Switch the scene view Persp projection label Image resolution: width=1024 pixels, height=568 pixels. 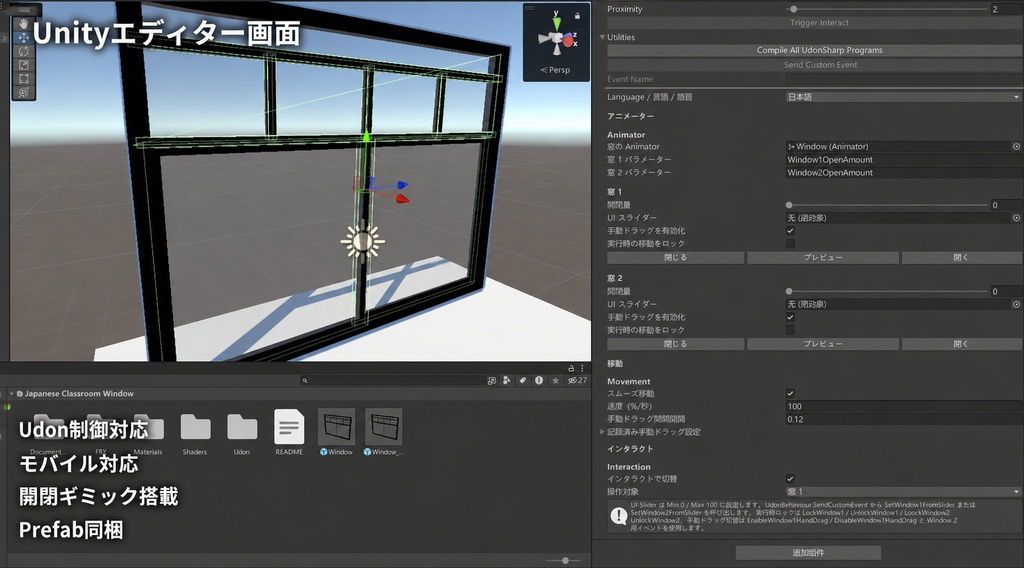coord(556,70)
